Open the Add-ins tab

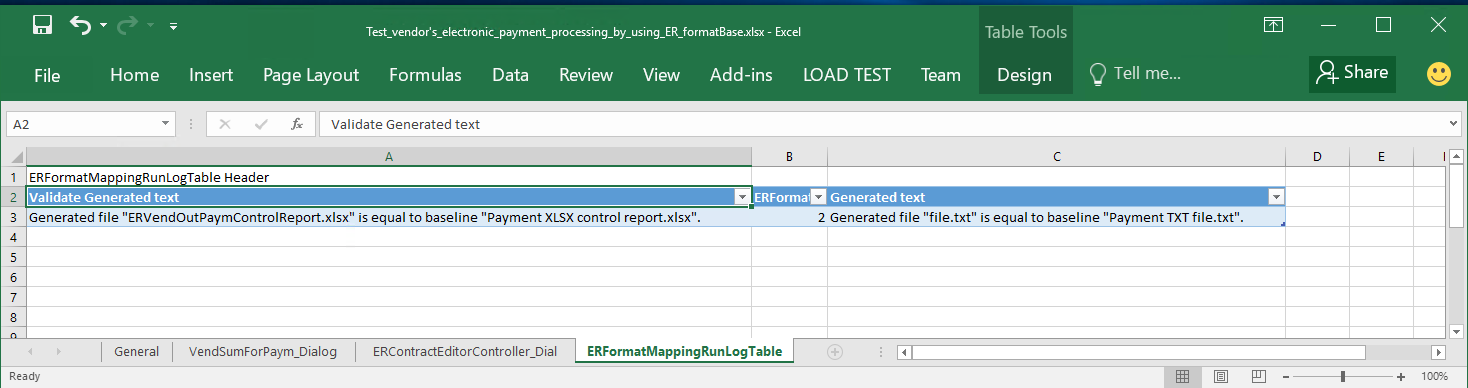pyautogui.click(x=741, y=75)
